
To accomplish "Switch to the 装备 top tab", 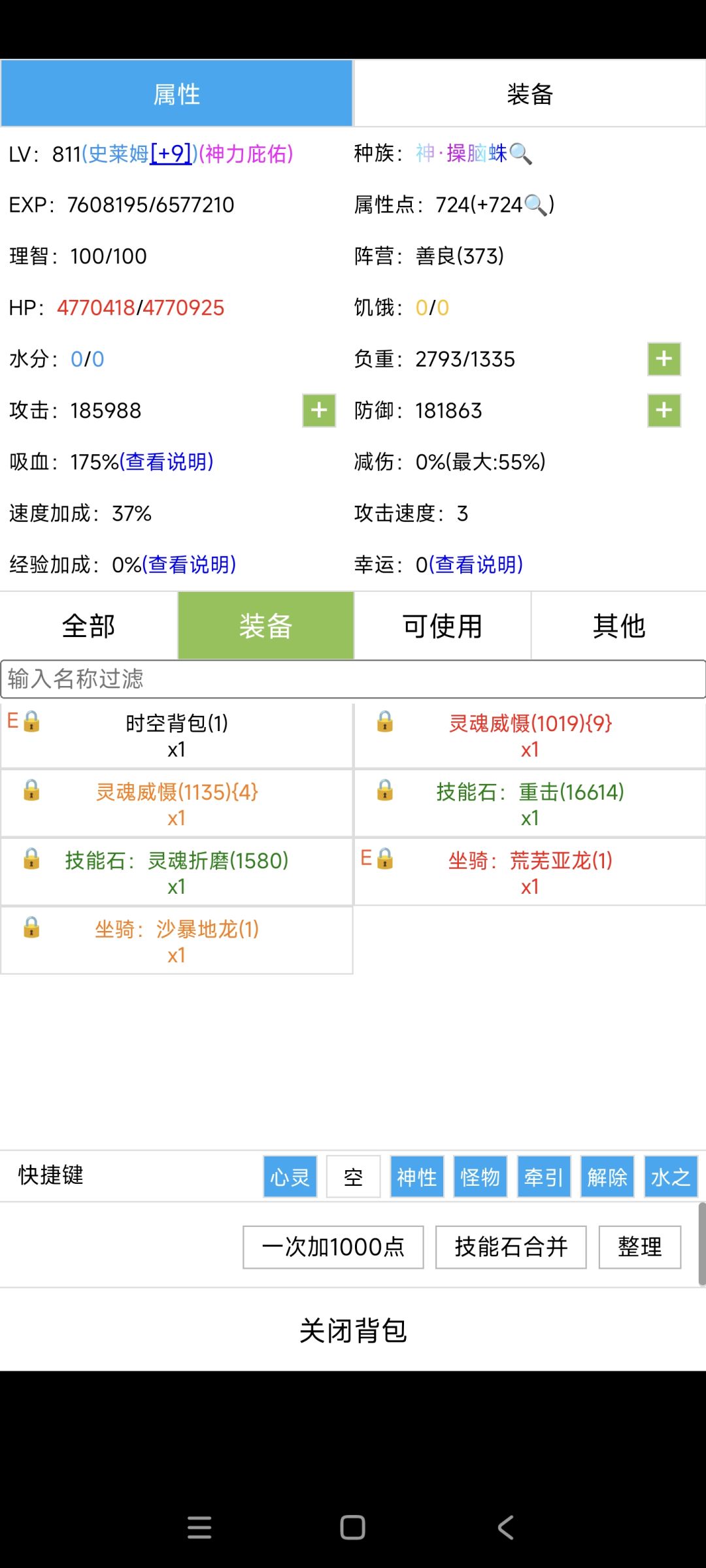I will click(530, 93).
